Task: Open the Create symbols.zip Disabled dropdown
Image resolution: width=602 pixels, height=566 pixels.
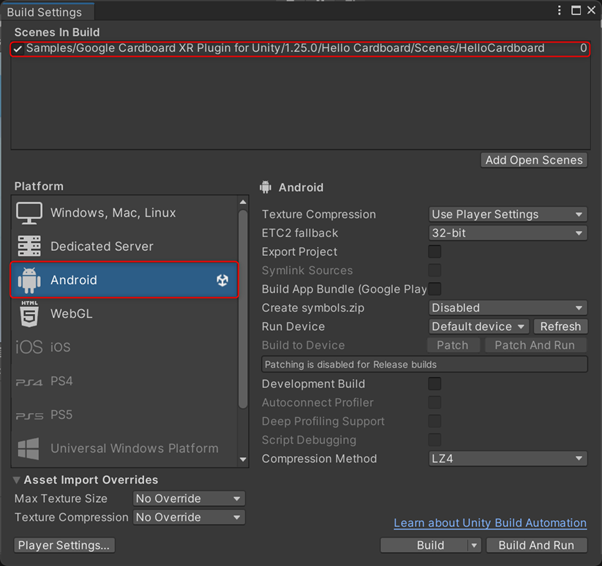Action: click(508, 308)
